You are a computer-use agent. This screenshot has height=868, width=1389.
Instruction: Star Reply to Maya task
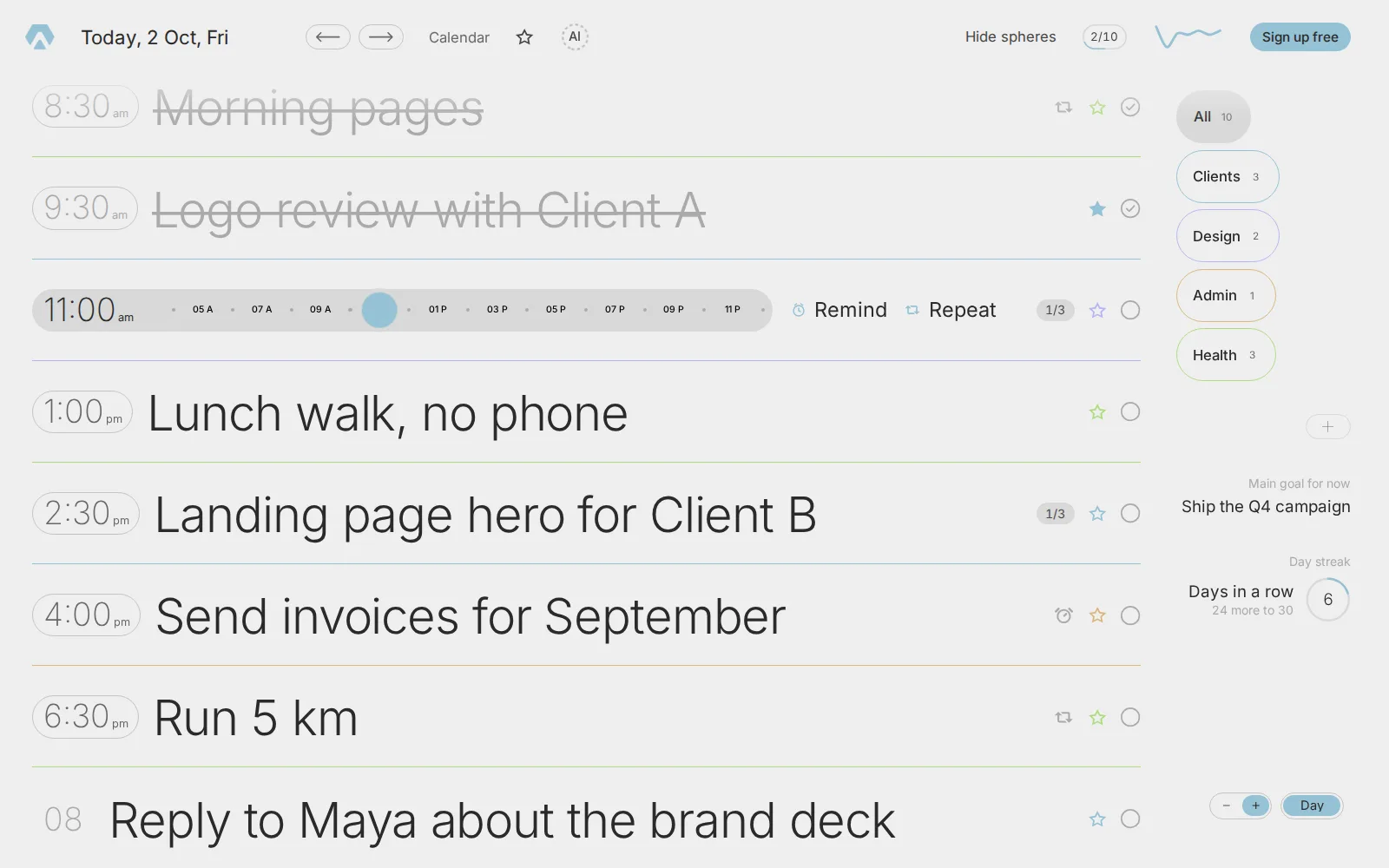coord(1097,819)
